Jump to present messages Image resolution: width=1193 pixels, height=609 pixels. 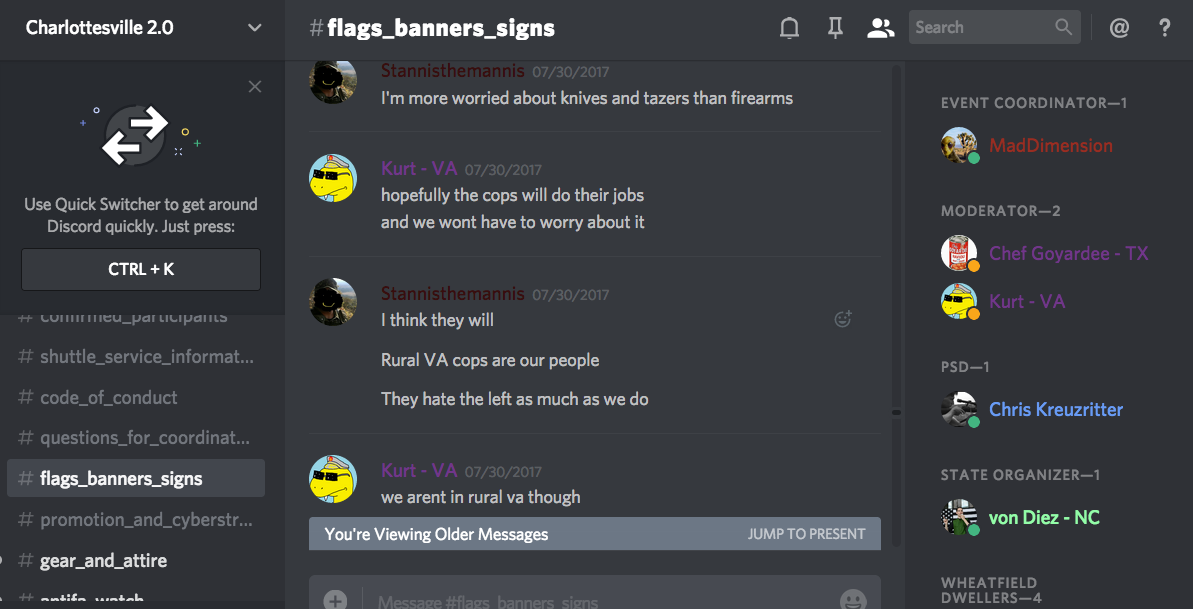point(806,534)
